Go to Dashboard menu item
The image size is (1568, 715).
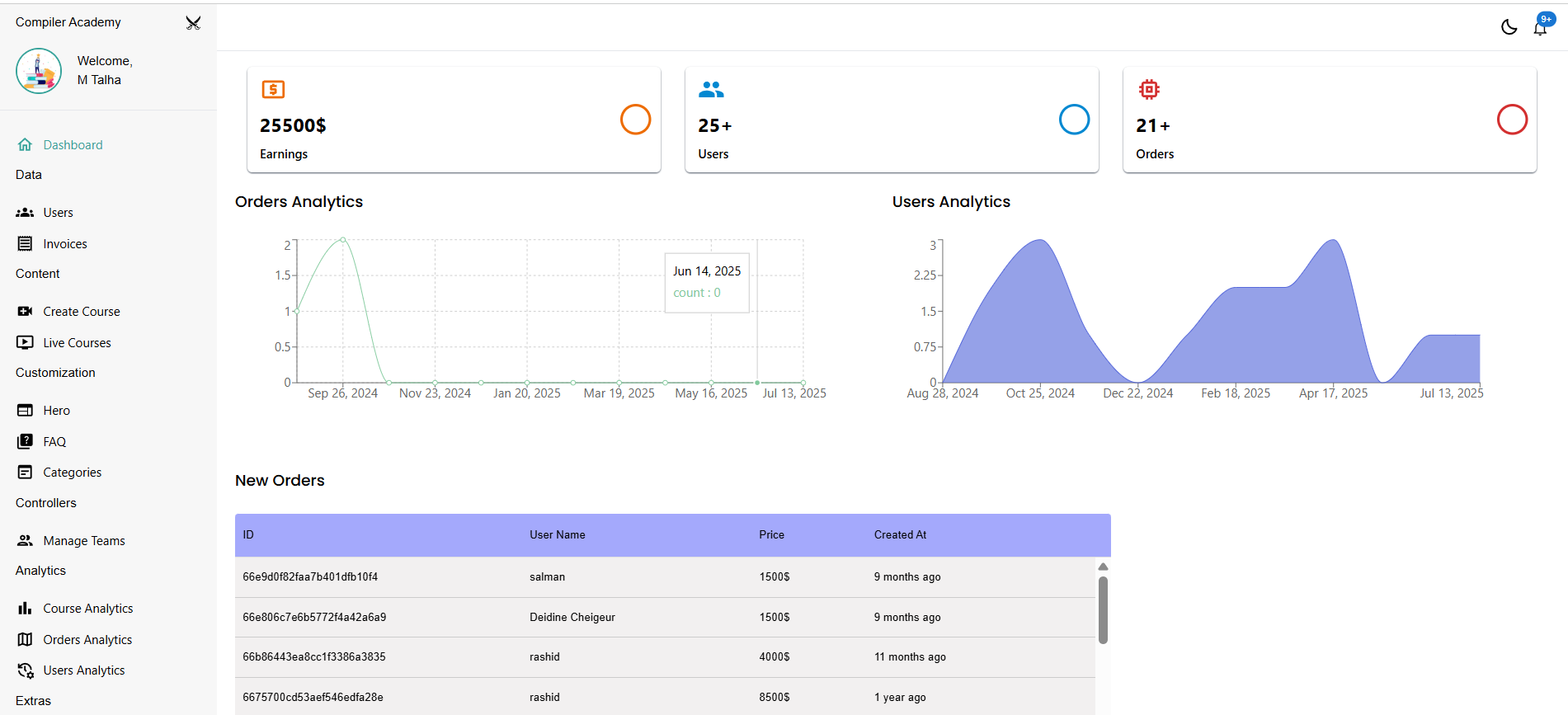(73, 145)
